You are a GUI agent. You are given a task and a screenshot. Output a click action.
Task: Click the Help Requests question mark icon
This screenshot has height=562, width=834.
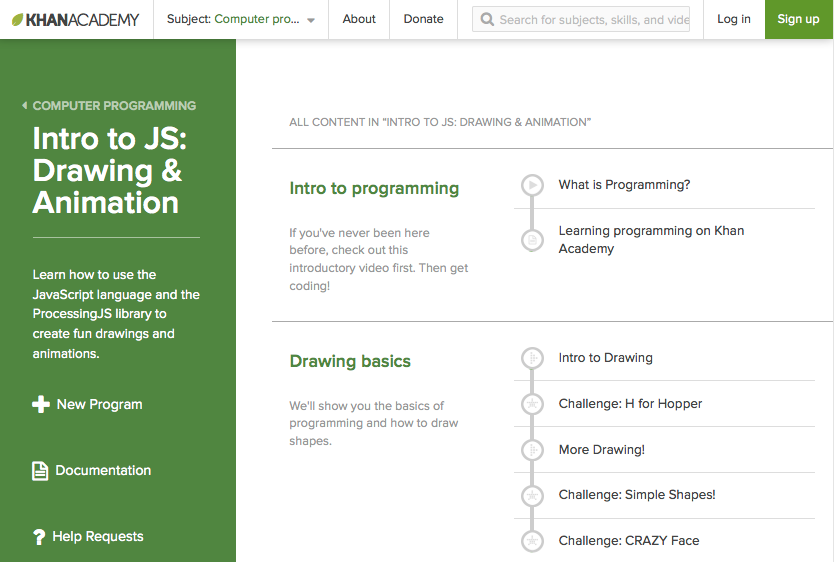tap(39, 537)
